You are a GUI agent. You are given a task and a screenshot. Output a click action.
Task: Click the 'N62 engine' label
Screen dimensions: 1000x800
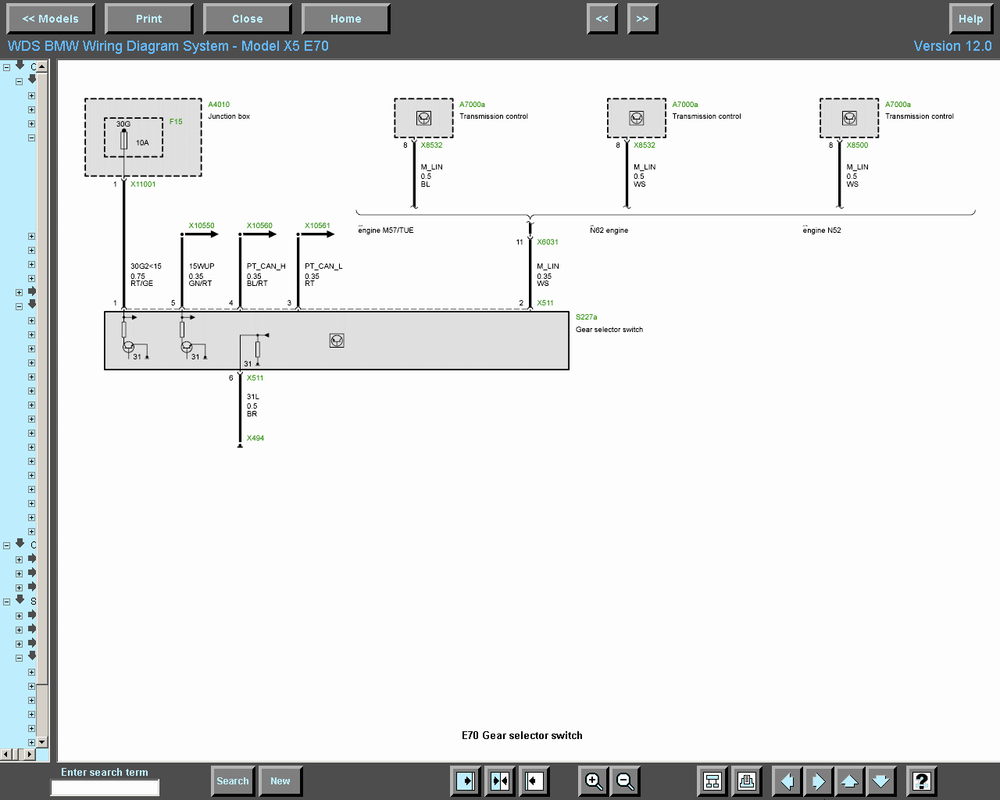coord(609,230)
